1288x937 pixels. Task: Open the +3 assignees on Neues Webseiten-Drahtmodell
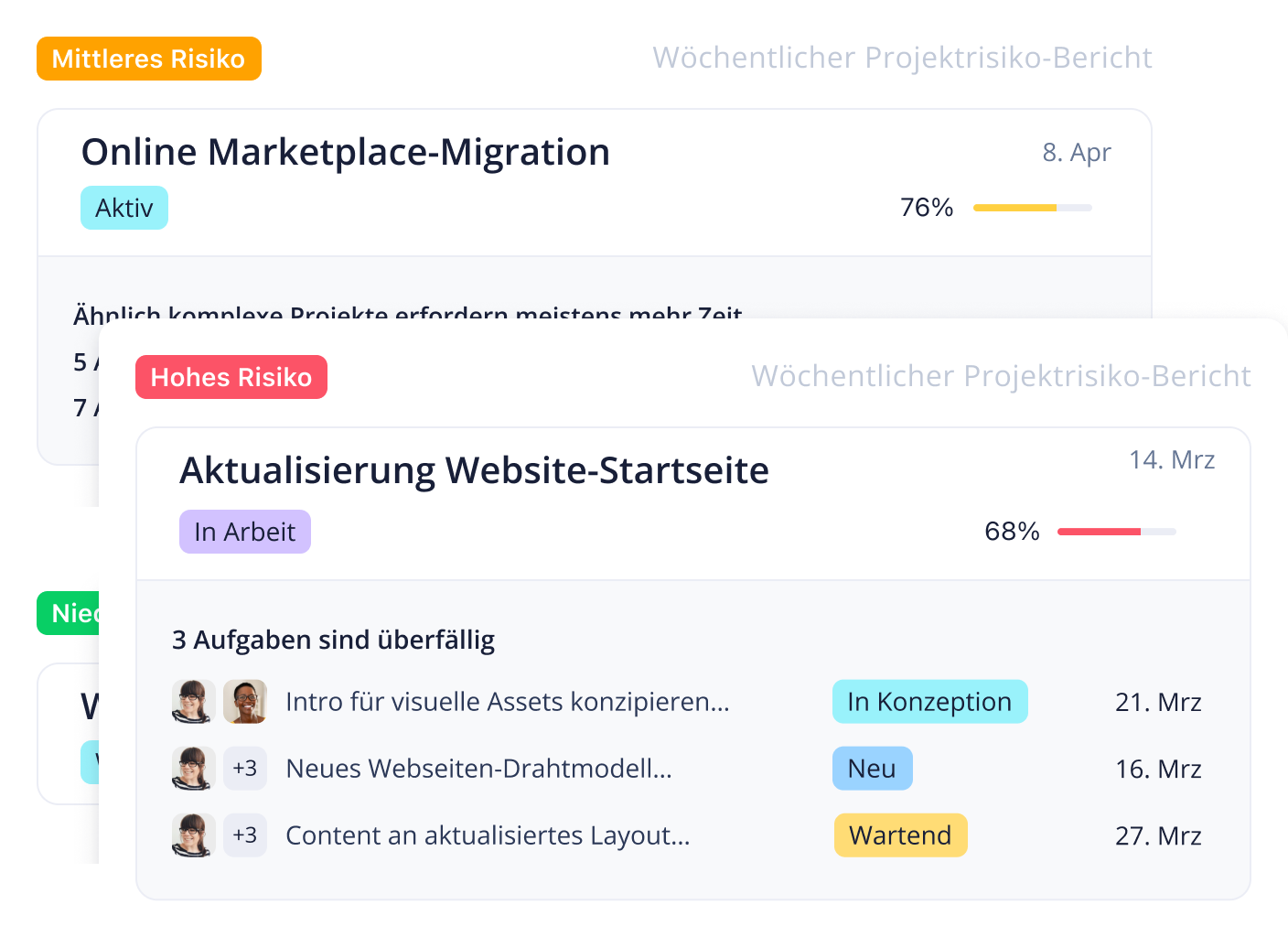click(x=244, y=769)
